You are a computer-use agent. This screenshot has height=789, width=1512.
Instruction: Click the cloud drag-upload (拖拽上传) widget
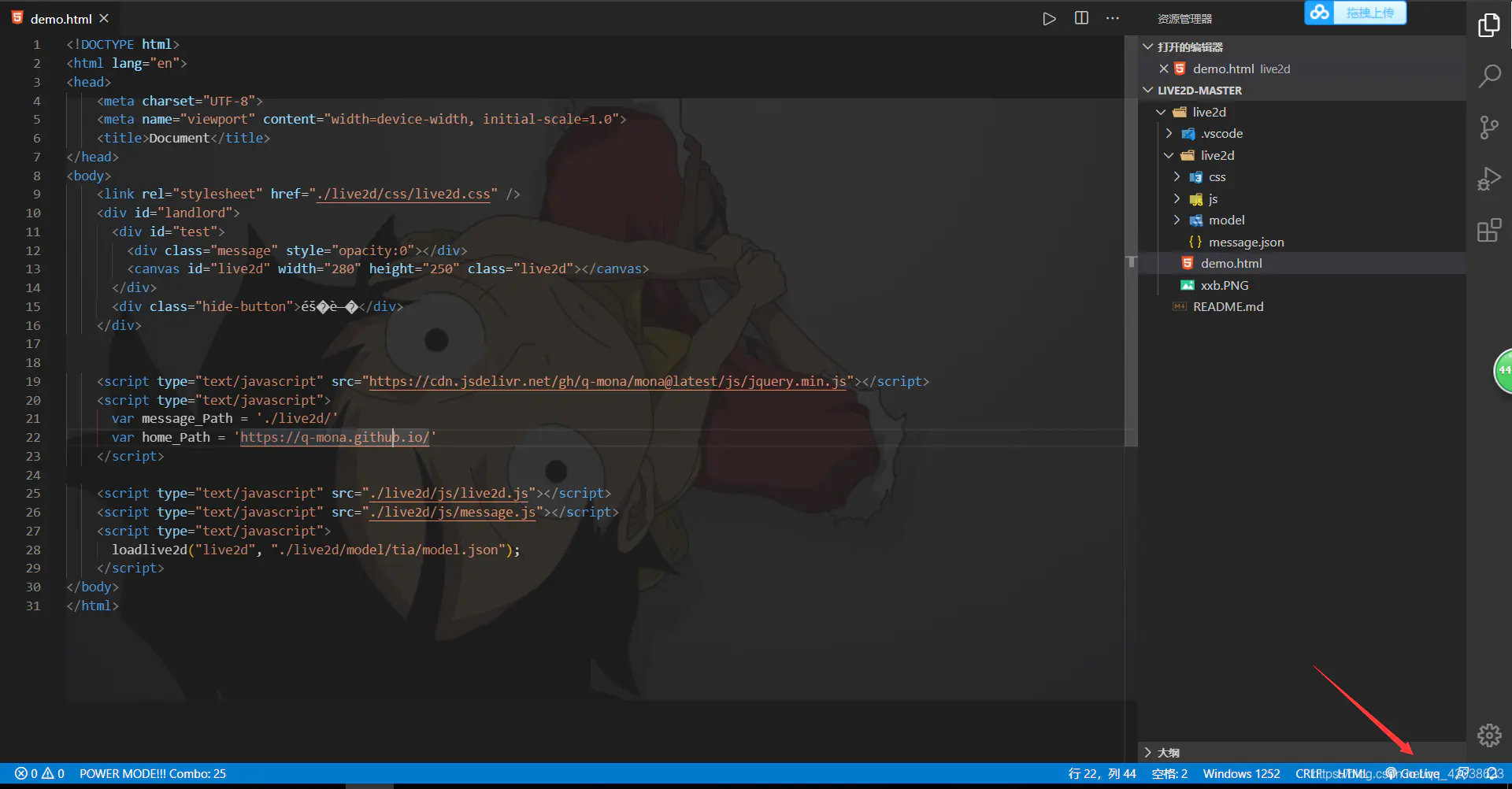[1355, 13]
